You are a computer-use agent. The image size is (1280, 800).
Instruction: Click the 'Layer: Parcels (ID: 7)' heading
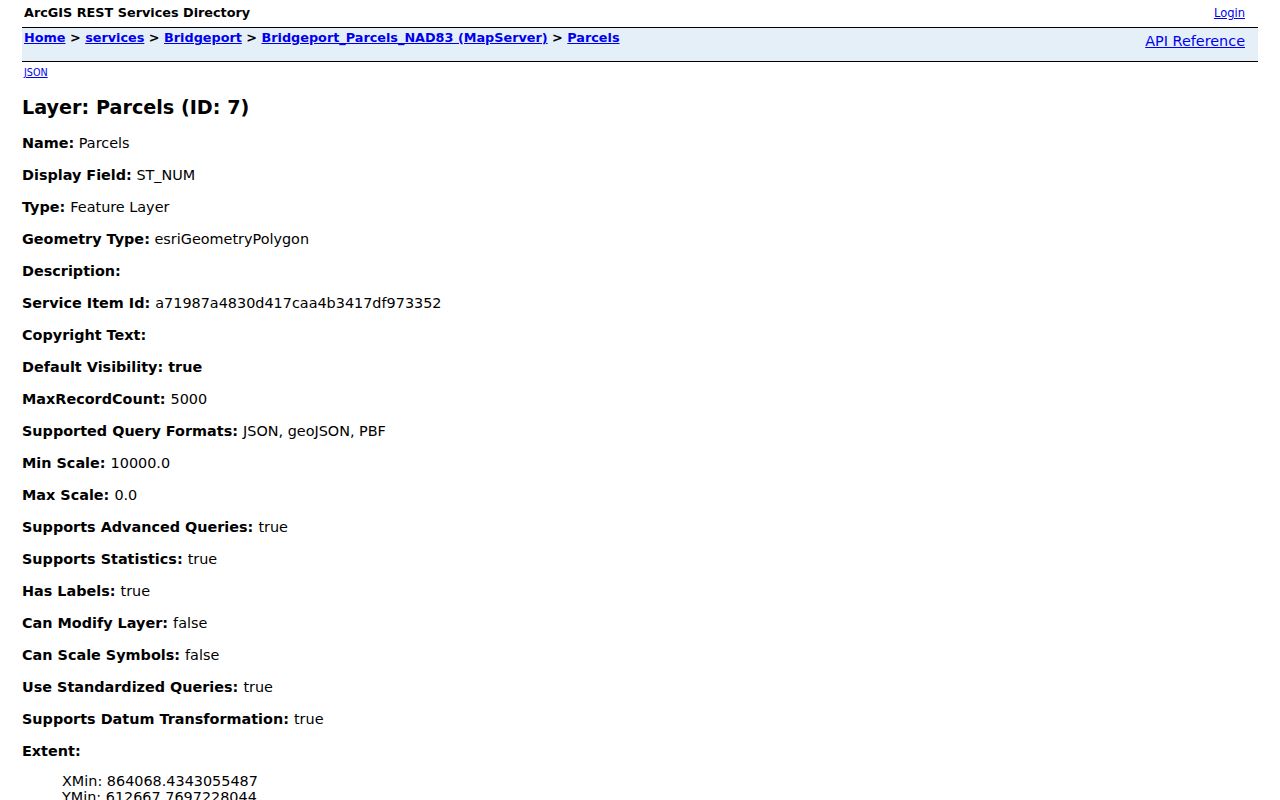coord(135,107)
